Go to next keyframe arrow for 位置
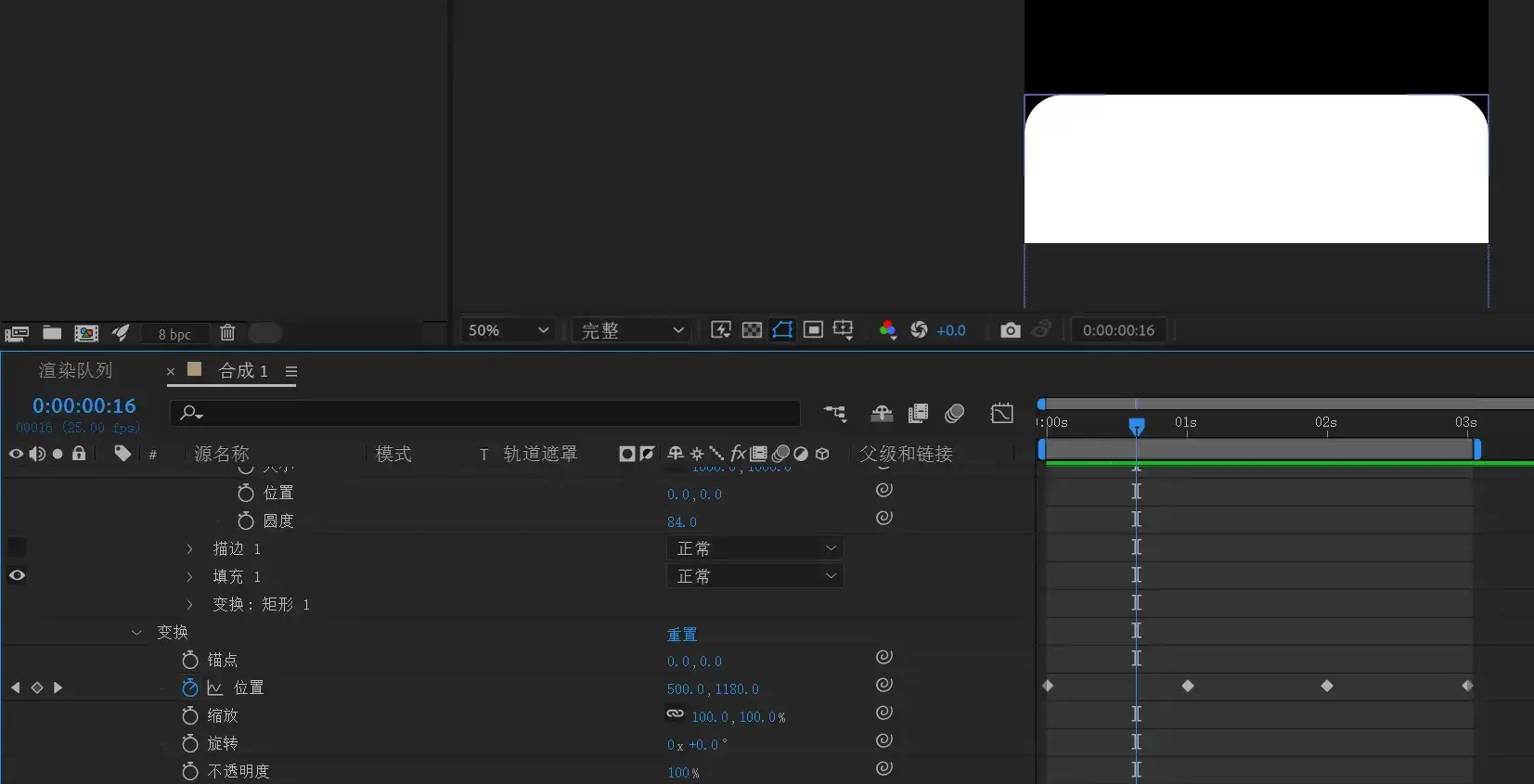The image size is (1534, 784). coord(58,688)
